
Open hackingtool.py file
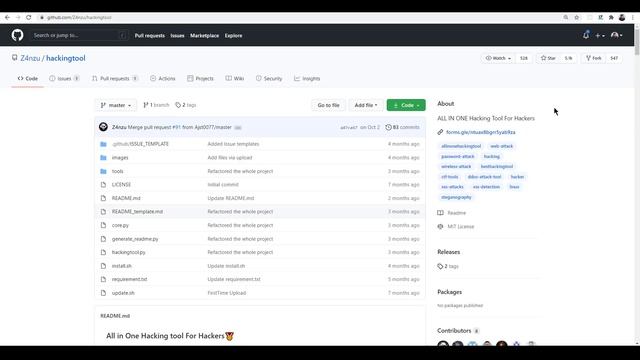[129, 253]
